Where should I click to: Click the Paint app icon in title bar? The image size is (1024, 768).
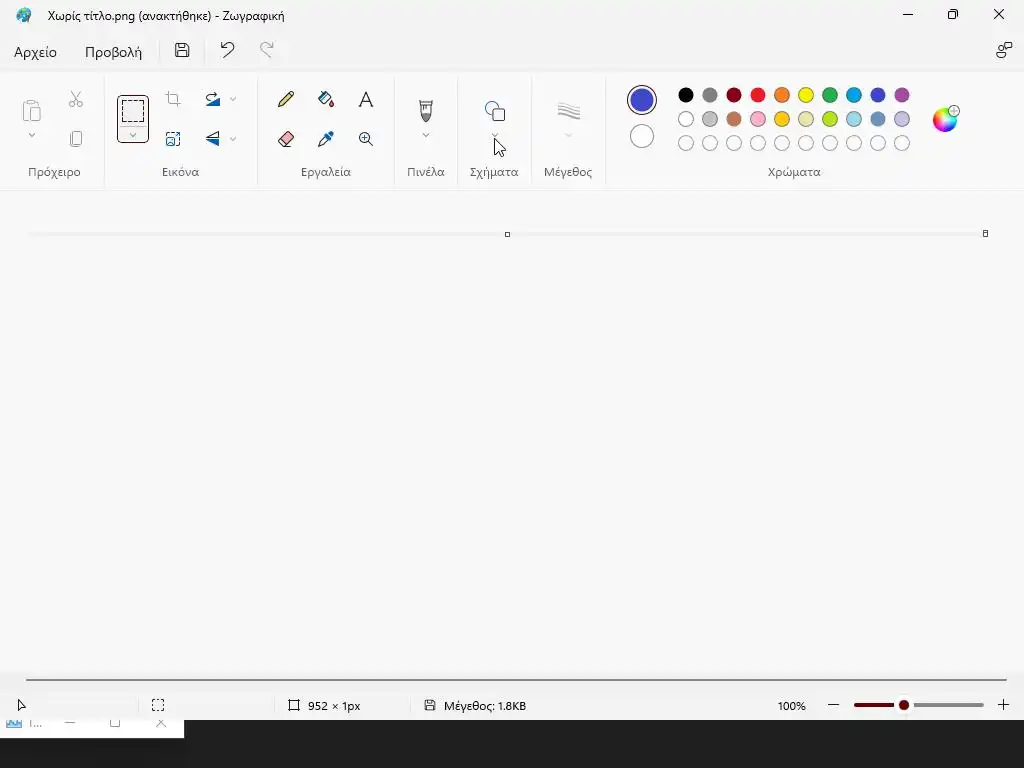tap(24, 15)
